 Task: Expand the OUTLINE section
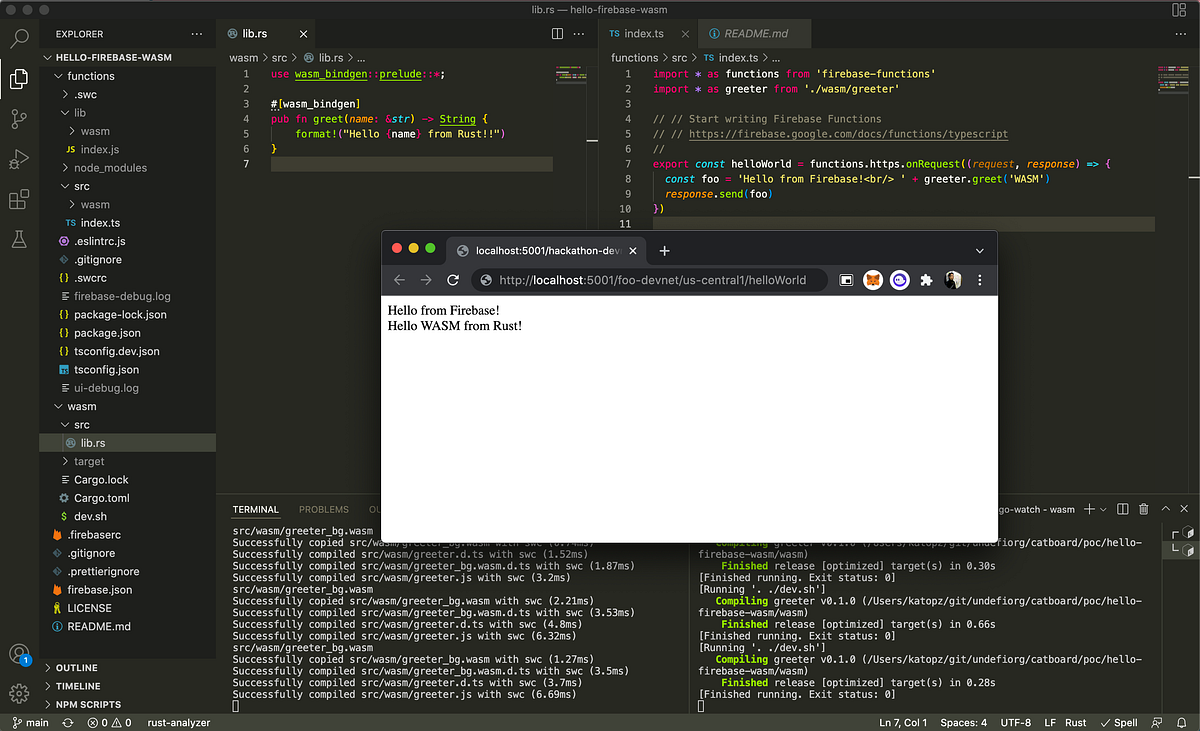pyautogui.click(x=77, y=668)
